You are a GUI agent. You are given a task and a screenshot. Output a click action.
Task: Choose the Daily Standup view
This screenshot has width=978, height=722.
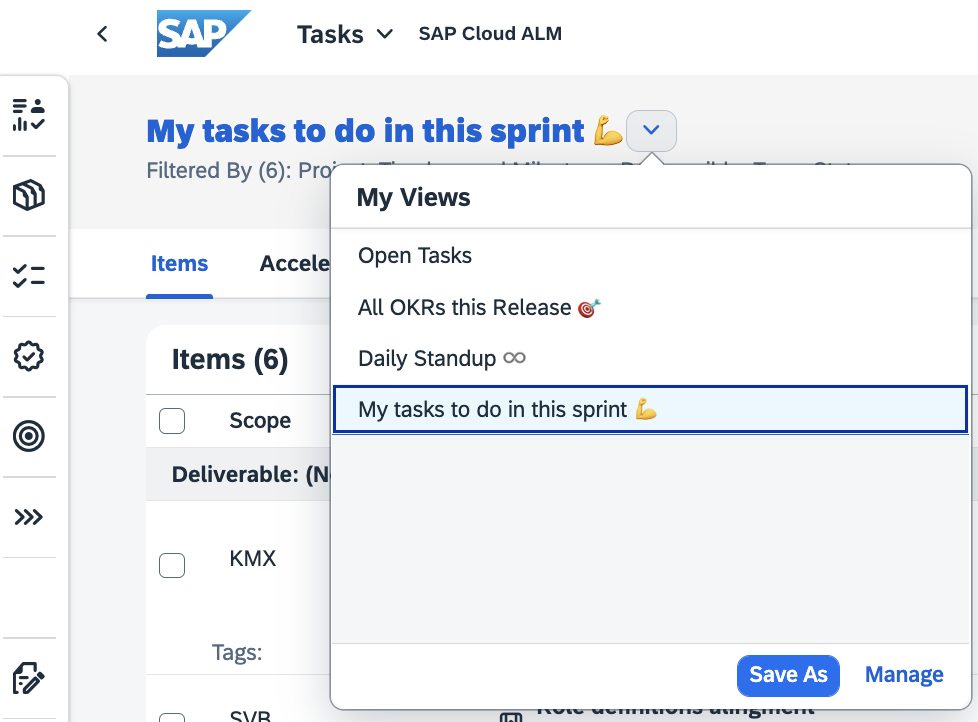tap(441, 358)
